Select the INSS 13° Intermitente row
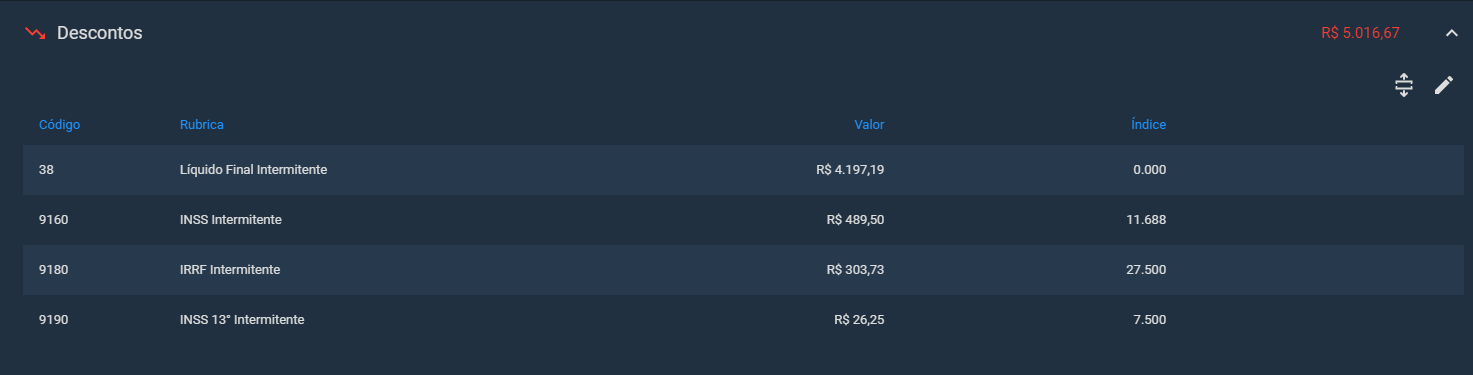This screenshot has height=375, width=1473. click(743, 320)
